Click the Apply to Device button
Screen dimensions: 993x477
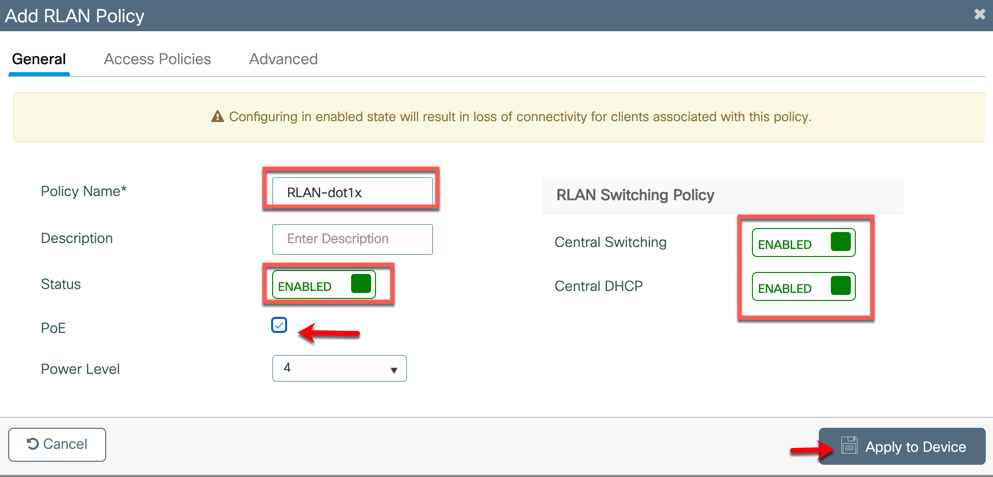(x=902, y=447)
